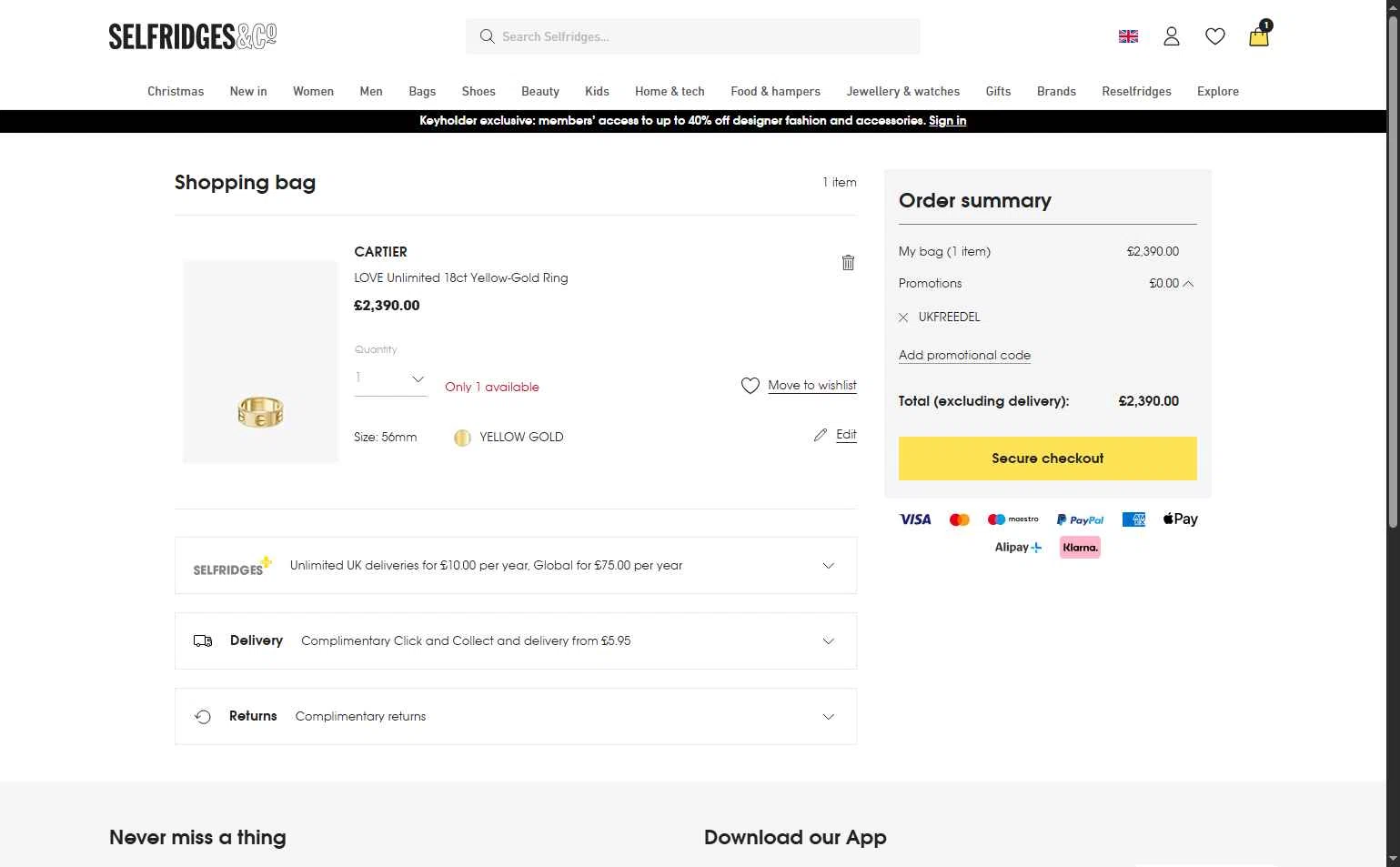Open the account profile icon
Viewport: 1400px width, 867px height.
[1172, 36]
